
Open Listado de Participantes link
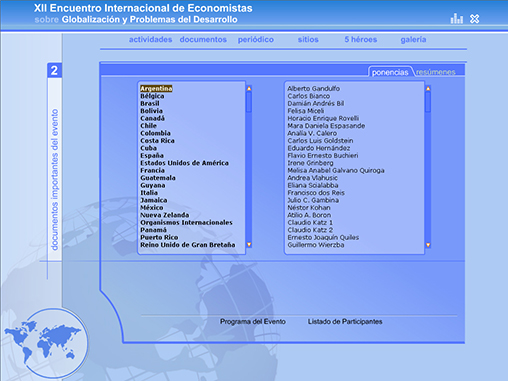345,321
